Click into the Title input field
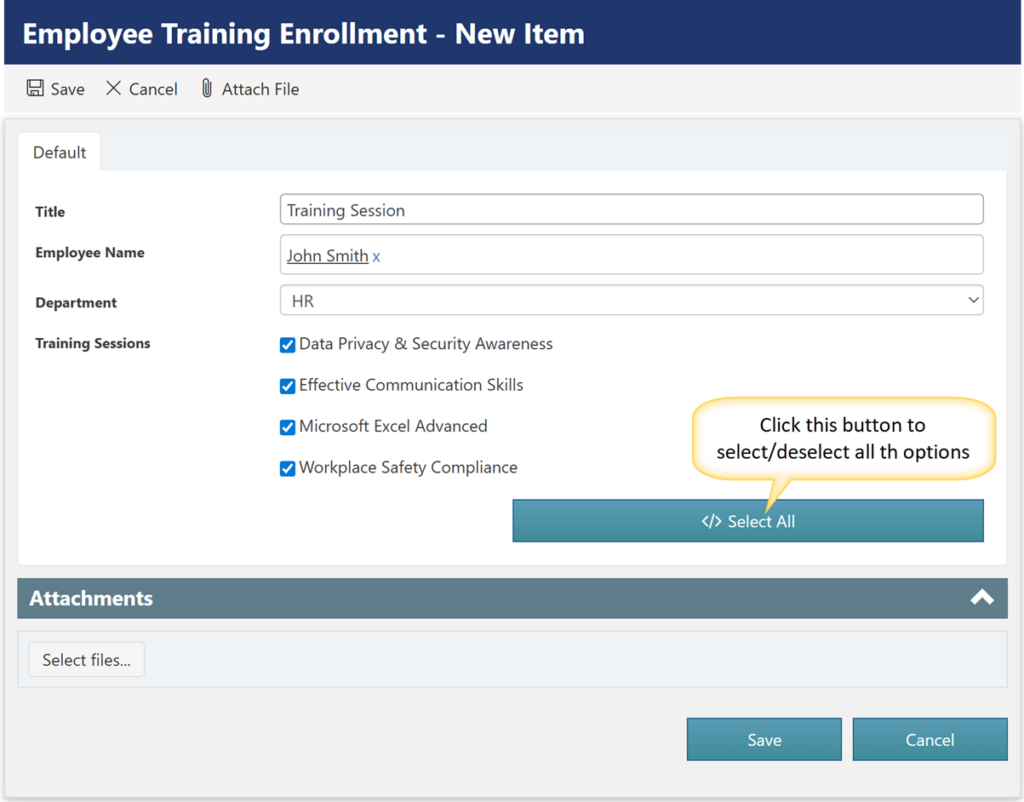Screen dimensions: 1024x802 click(x=630, y=210)
